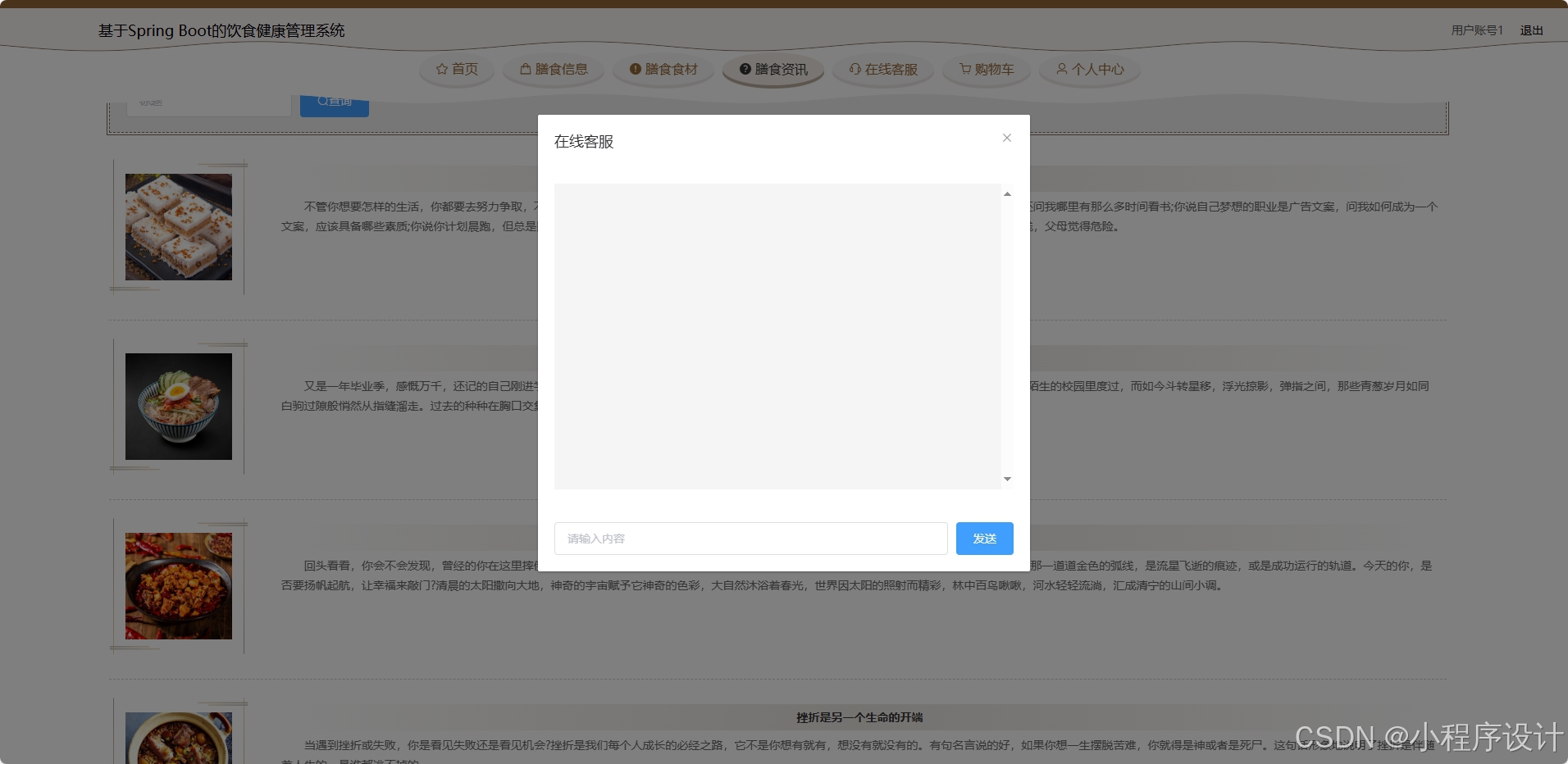The height and width of the screenshot is (764, 1568).
Task: Open the spicy chili chicken thumbnail
Action: [179, 586]
